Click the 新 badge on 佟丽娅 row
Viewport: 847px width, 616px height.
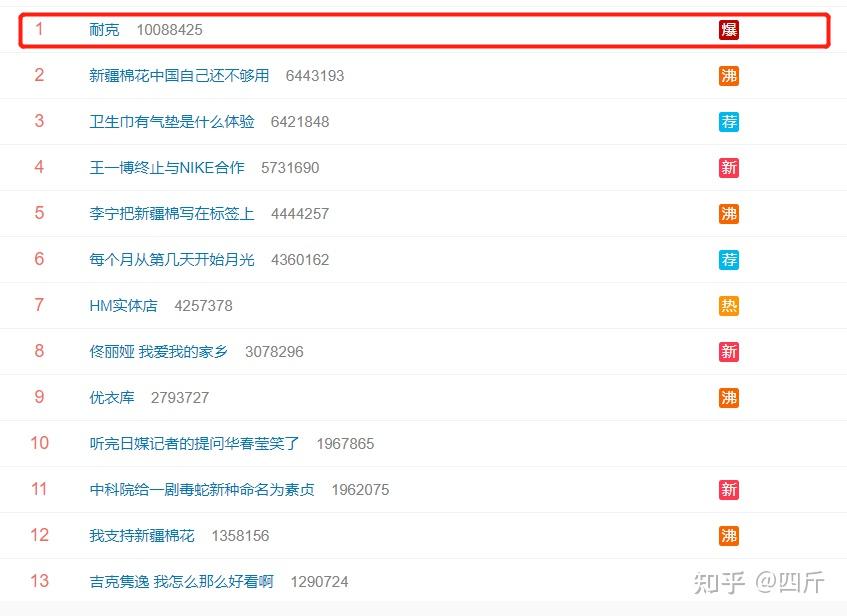[x=729, y=352]
